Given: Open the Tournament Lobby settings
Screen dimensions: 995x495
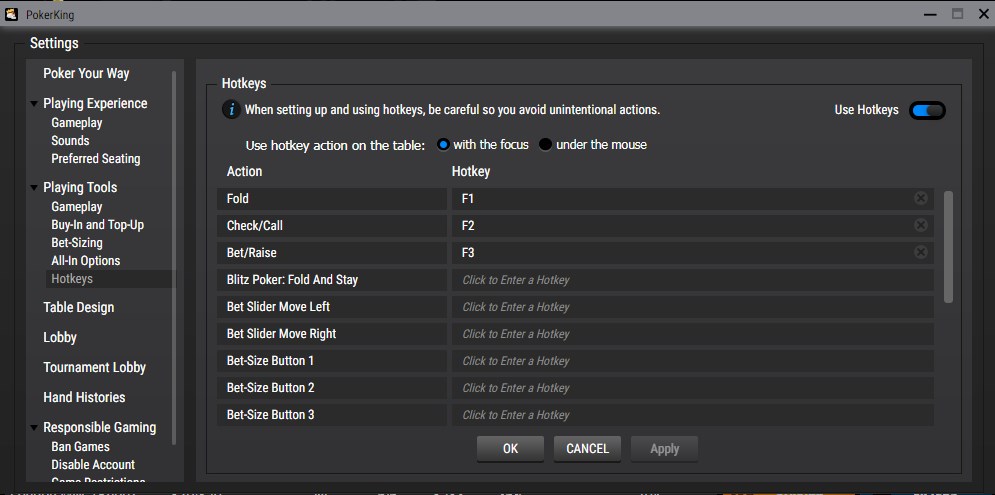Looking at the screenshot, I should [x=95, y=367].
